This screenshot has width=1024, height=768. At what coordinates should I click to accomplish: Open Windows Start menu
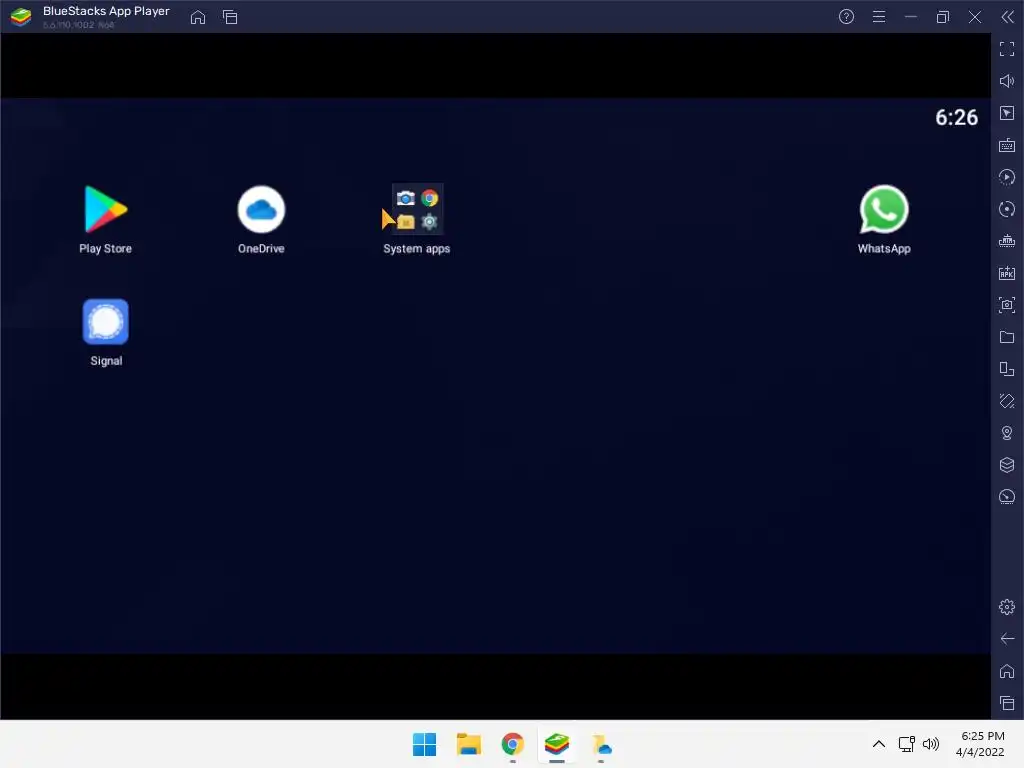424,744
